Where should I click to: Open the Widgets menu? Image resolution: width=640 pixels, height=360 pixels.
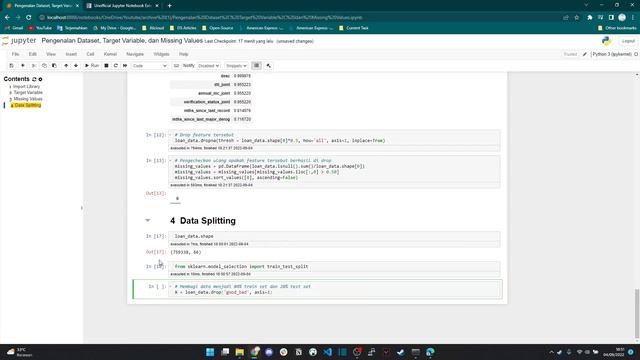pyautogui.click(x=161, y=54)
